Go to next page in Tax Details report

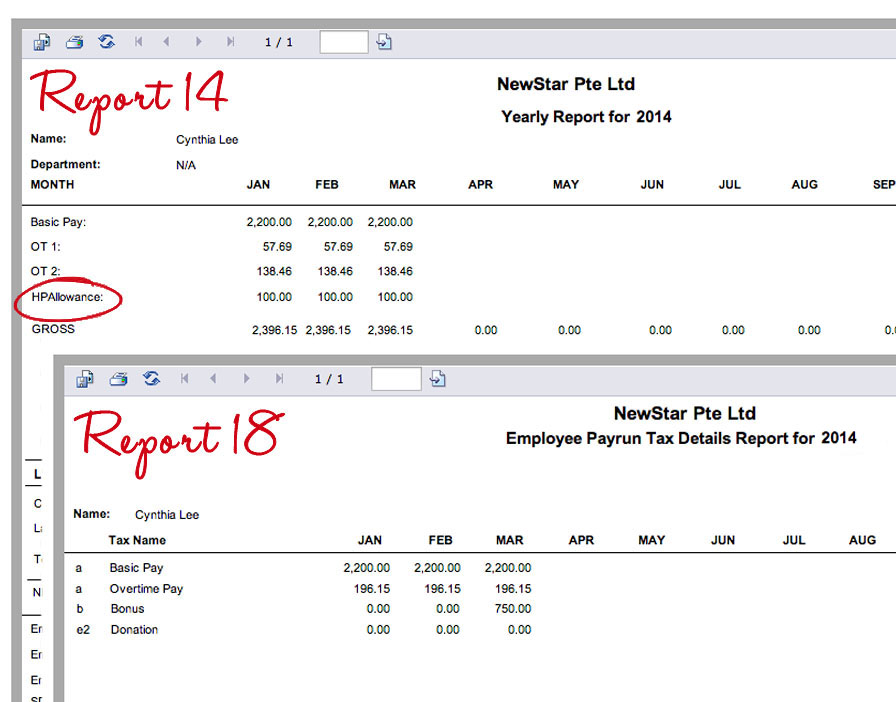[x=246, y=378]
